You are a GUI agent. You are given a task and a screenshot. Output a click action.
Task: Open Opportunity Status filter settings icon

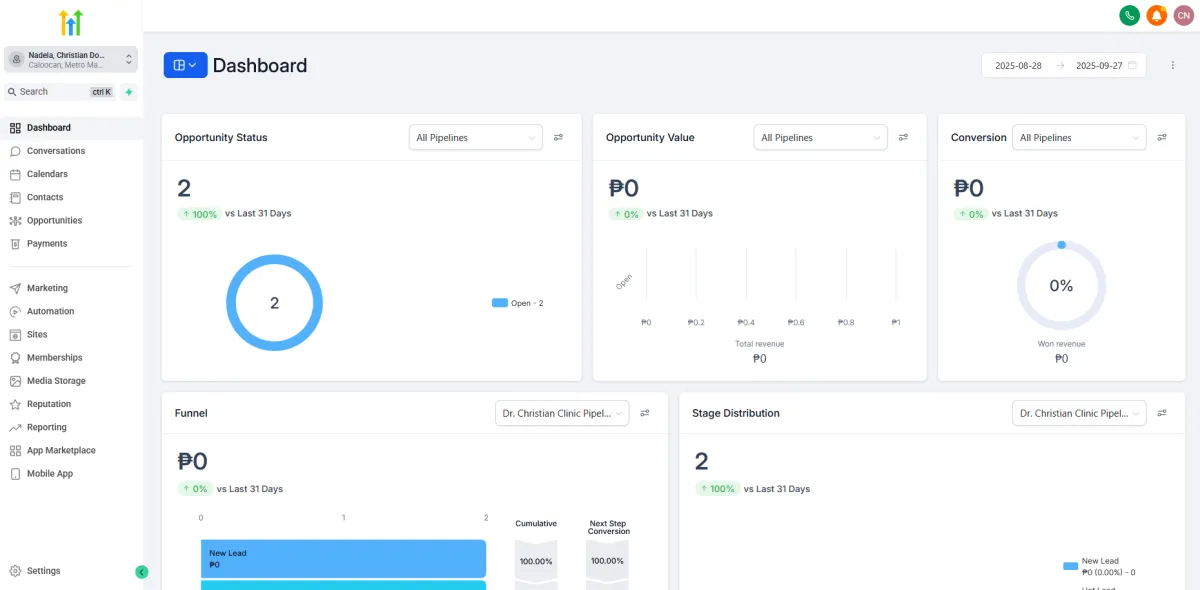(x=559, y=137)
